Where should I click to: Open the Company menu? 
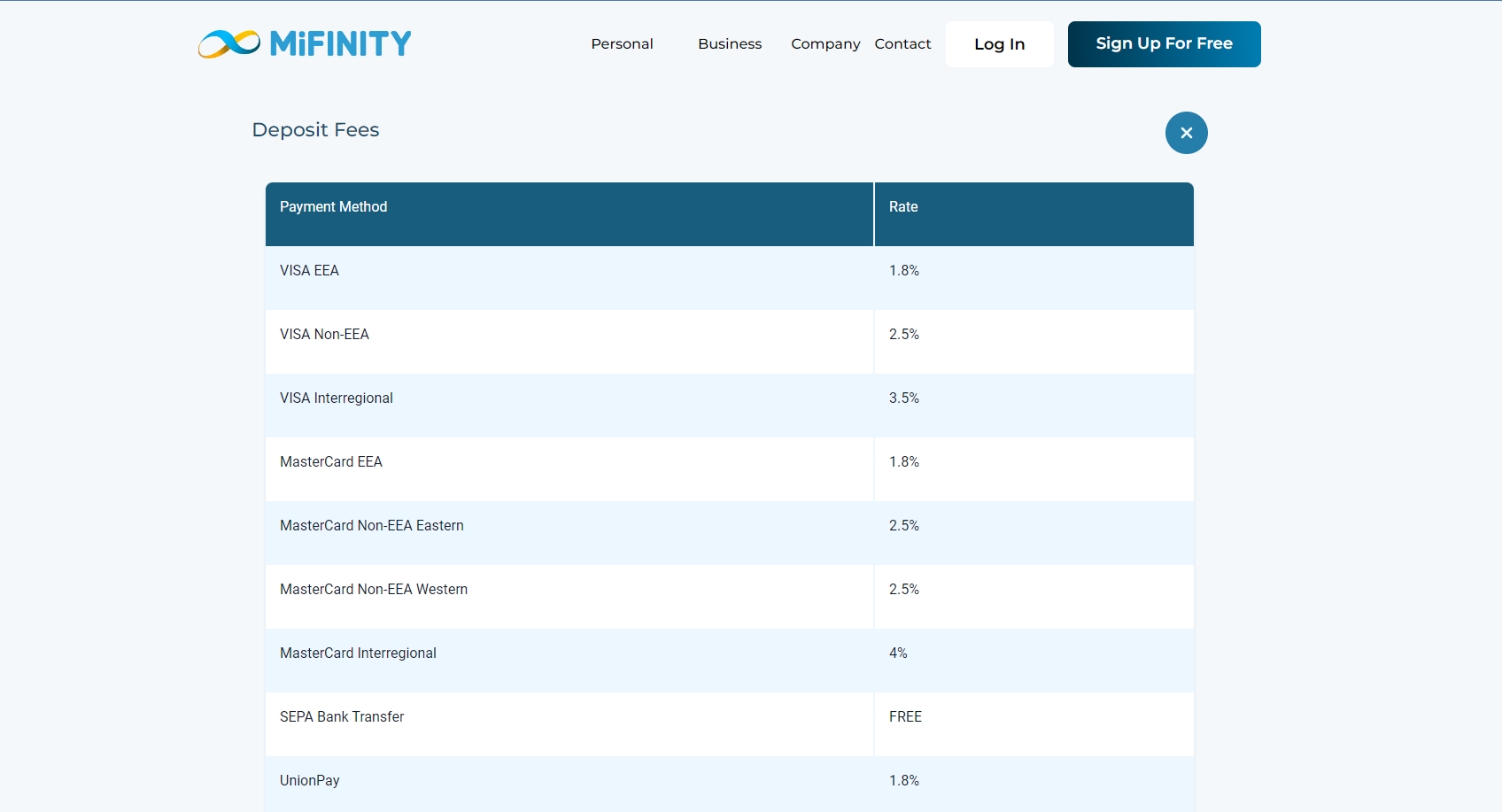tap(825, 44)
